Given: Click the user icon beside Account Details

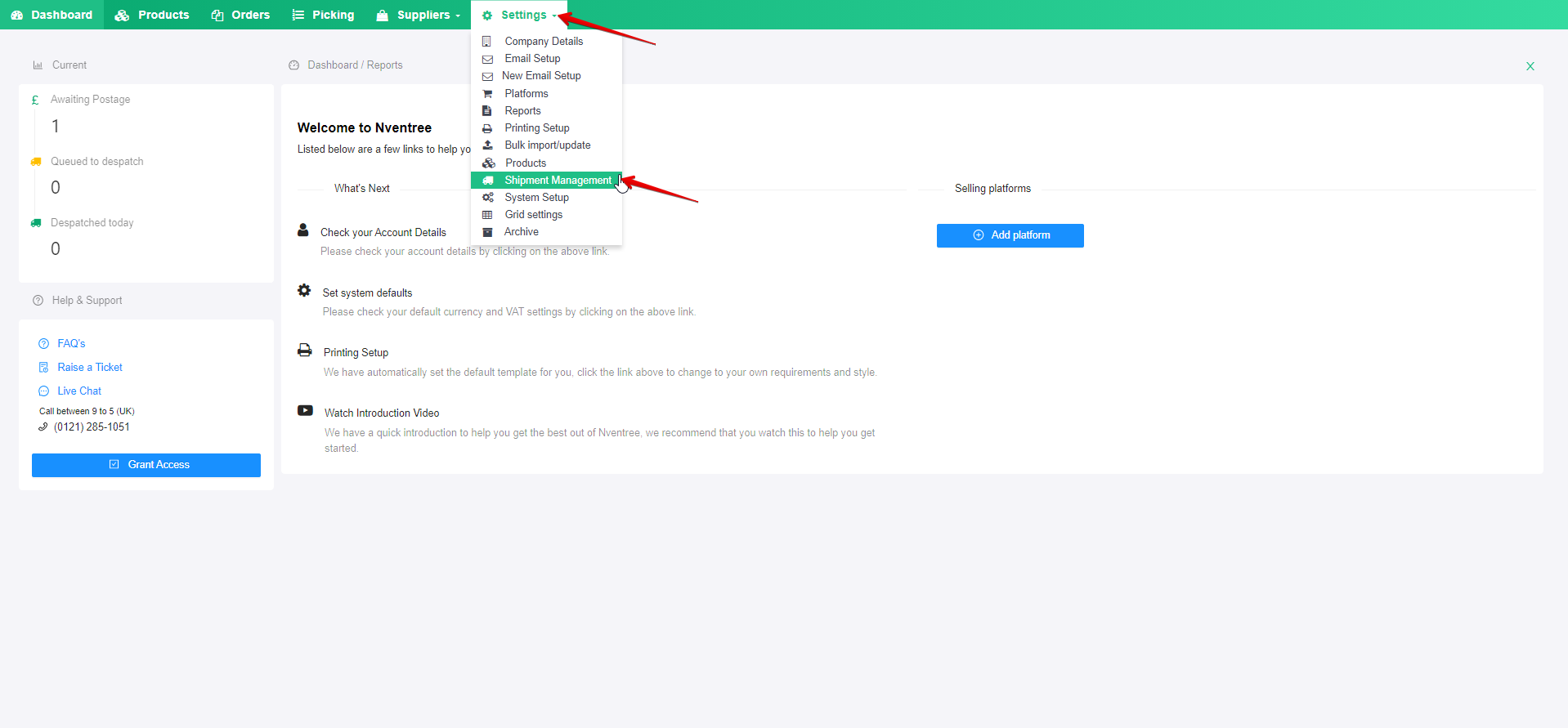Looking at the screenshot, I should click(x=303, y=230).
